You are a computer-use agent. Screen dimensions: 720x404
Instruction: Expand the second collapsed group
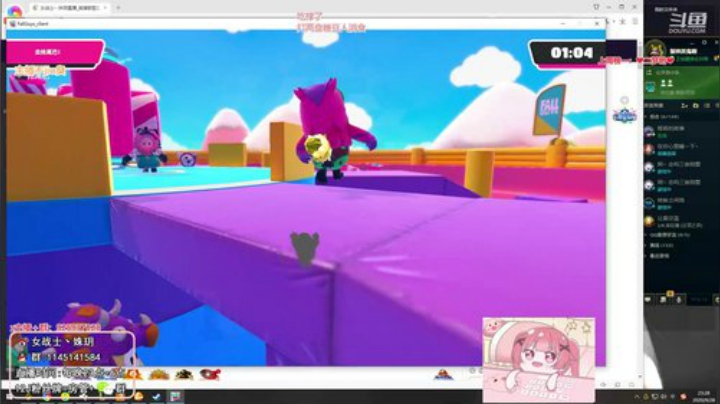(661, 246)
